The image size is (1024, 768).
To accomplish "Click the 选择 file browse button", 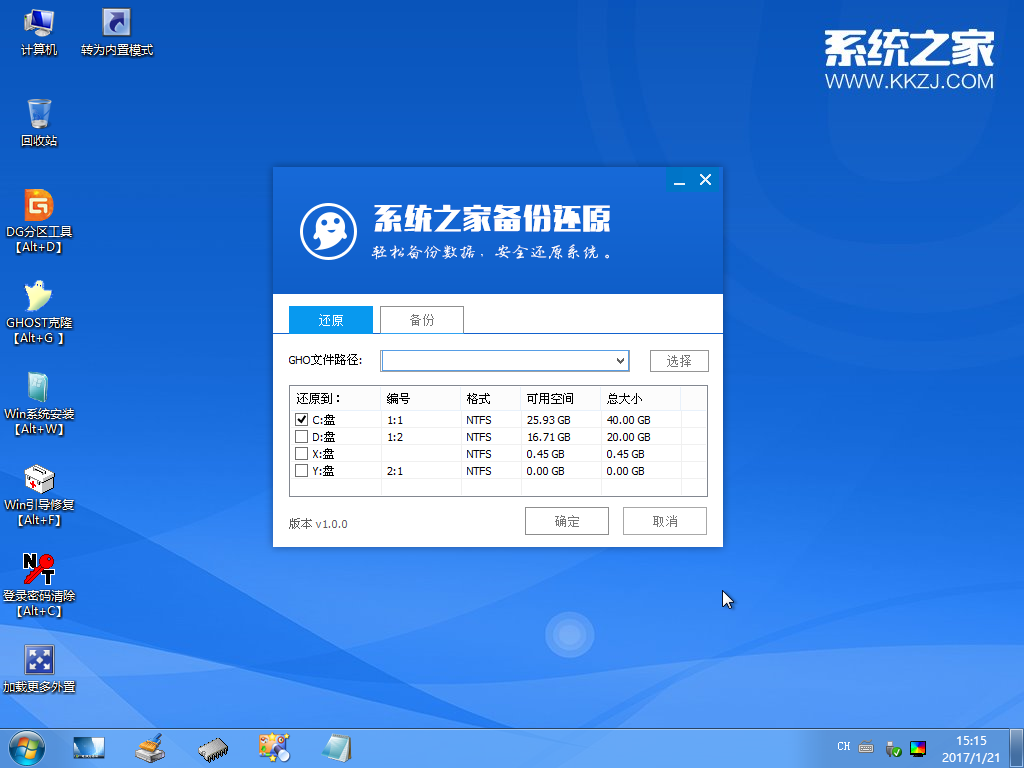I will tap(679, 360).
